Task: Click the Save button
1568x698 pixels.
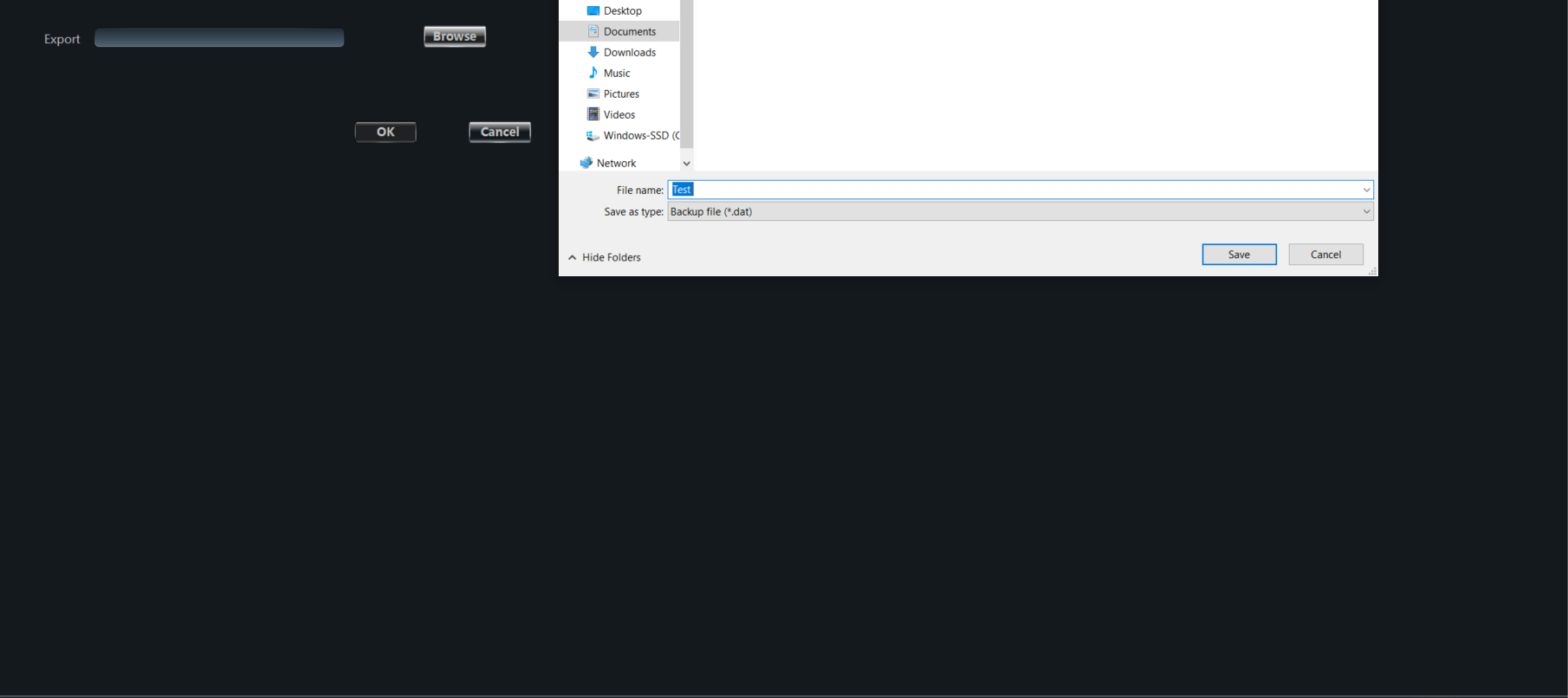Action: [1239, 255]
